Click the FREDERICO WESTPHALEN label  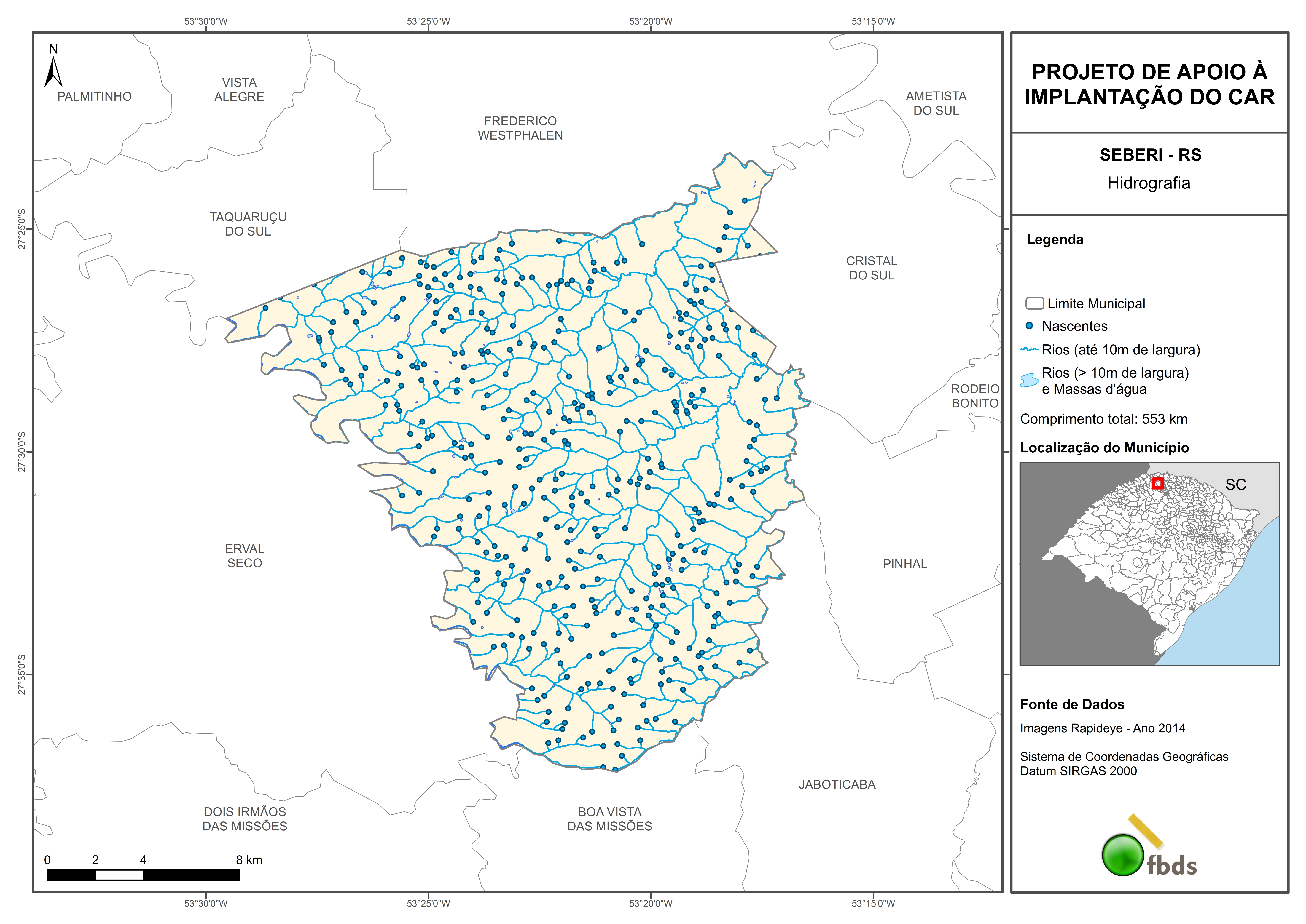coord(520,128)
